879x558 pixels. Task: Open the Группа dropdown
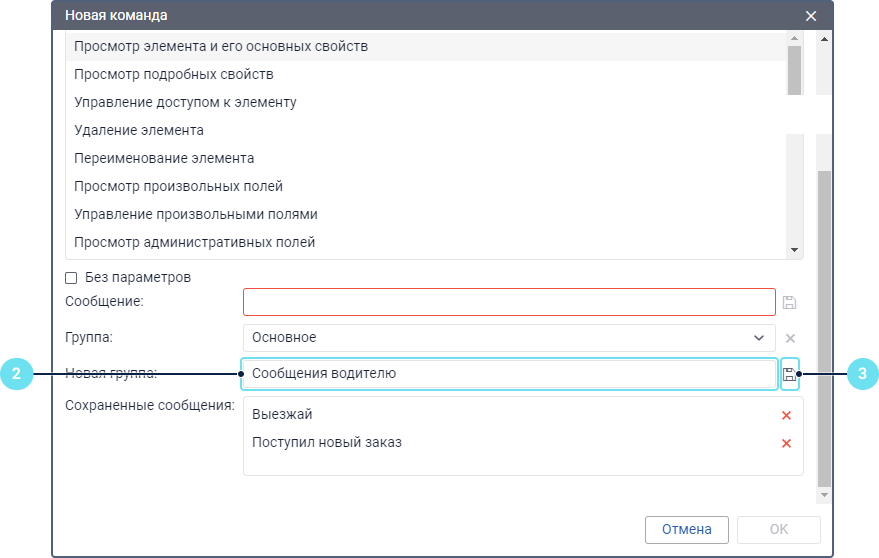(509, 338)
